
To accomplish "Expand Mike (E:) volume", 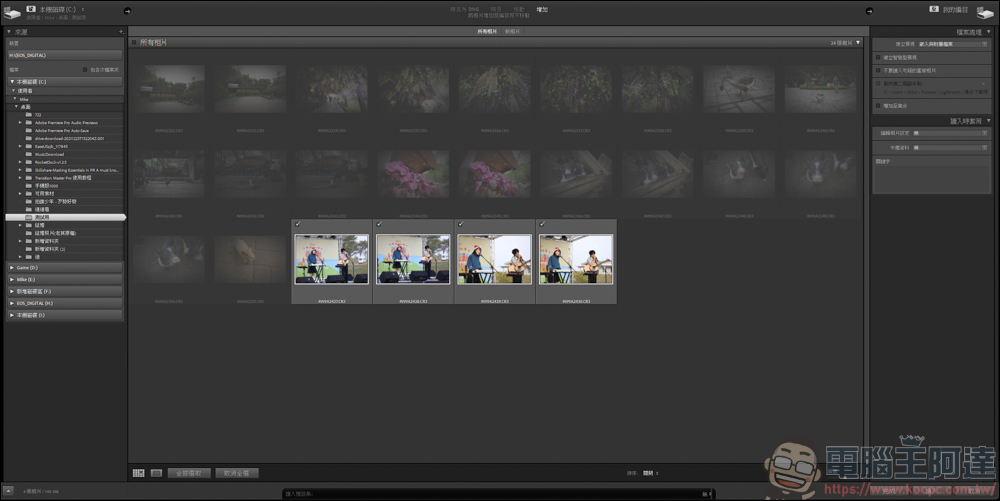I will (12, 279).
